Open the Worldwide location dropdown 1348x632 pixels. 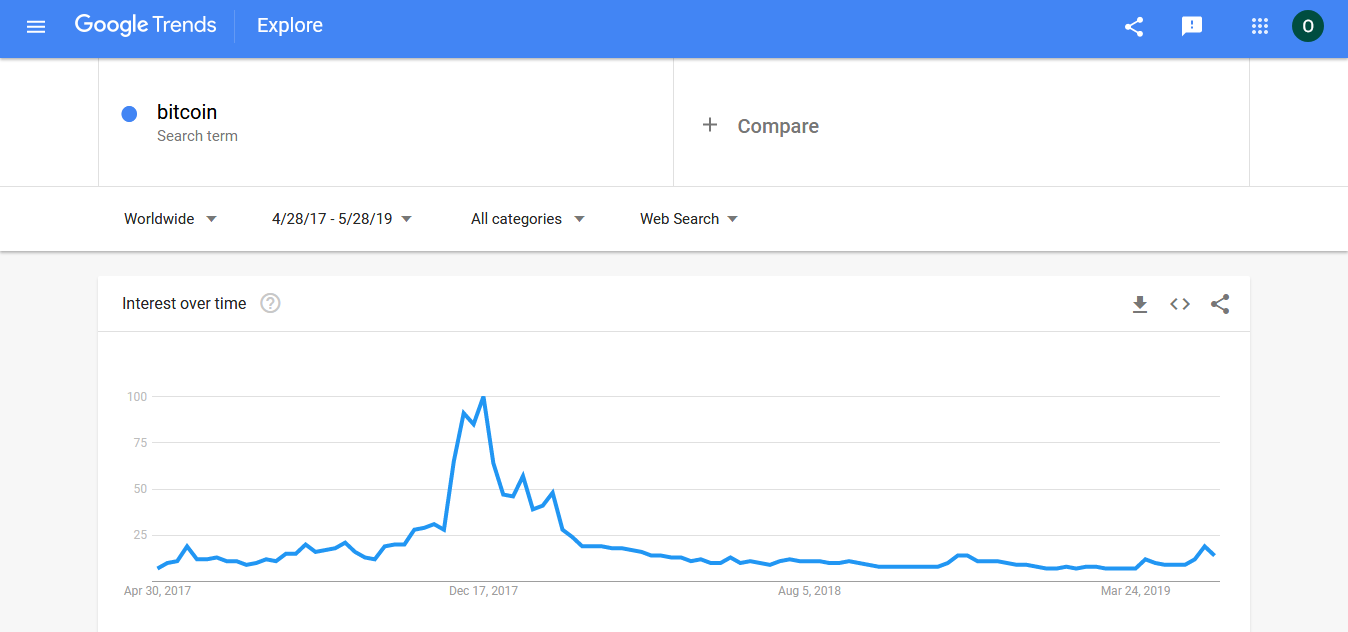pyautogui.click(x=169, y=218)
